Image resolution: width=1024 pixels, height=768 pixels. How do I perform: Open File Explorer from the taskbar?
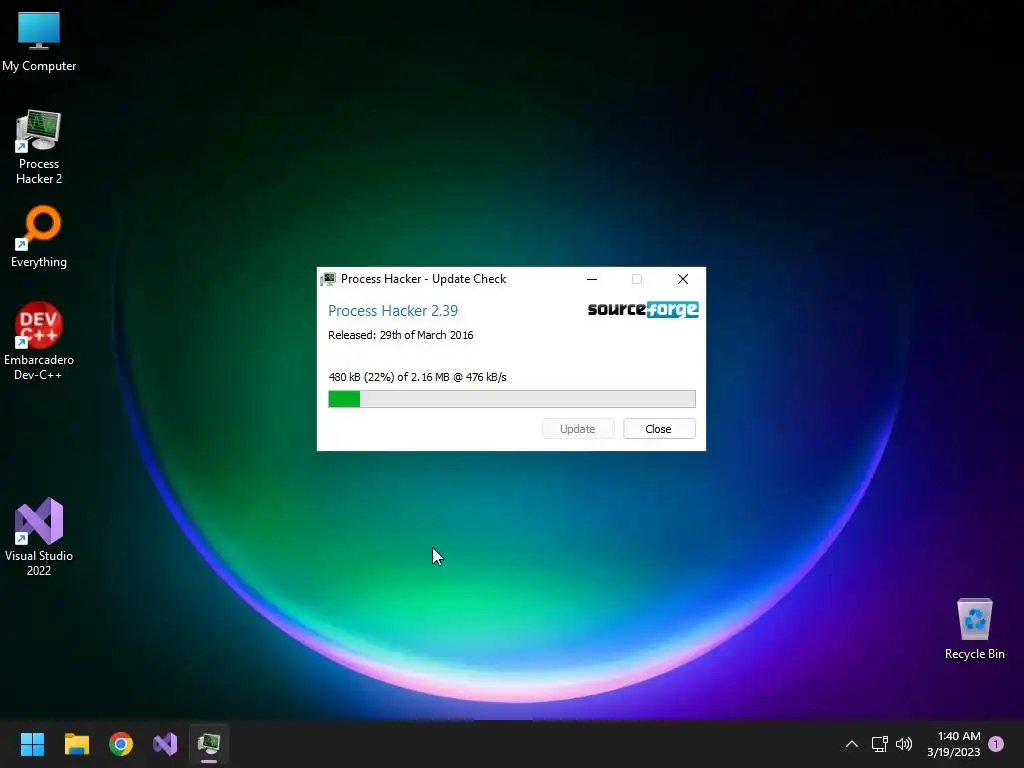pos(76,744)
